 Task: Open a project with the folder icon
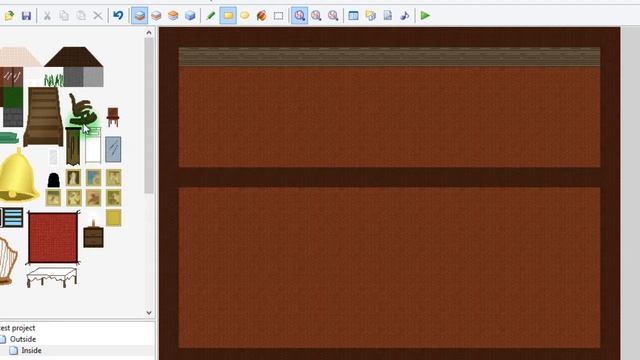coord(9,16)
